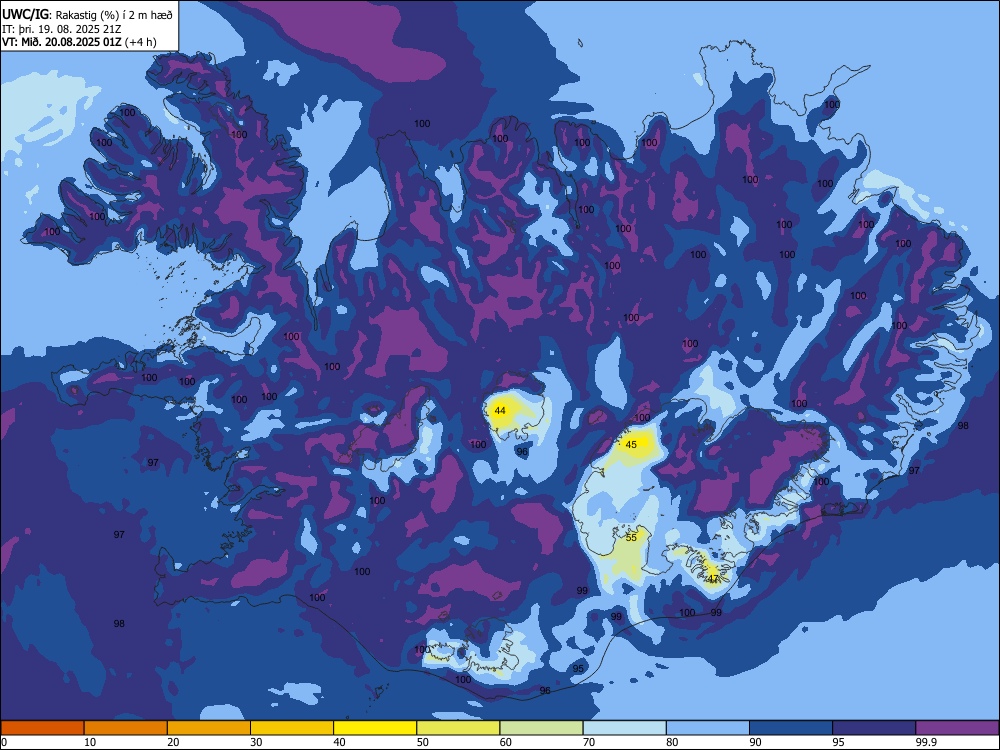
Task: Select the 50–60 pale yellow legend swatch
Action: coord(458,728)
